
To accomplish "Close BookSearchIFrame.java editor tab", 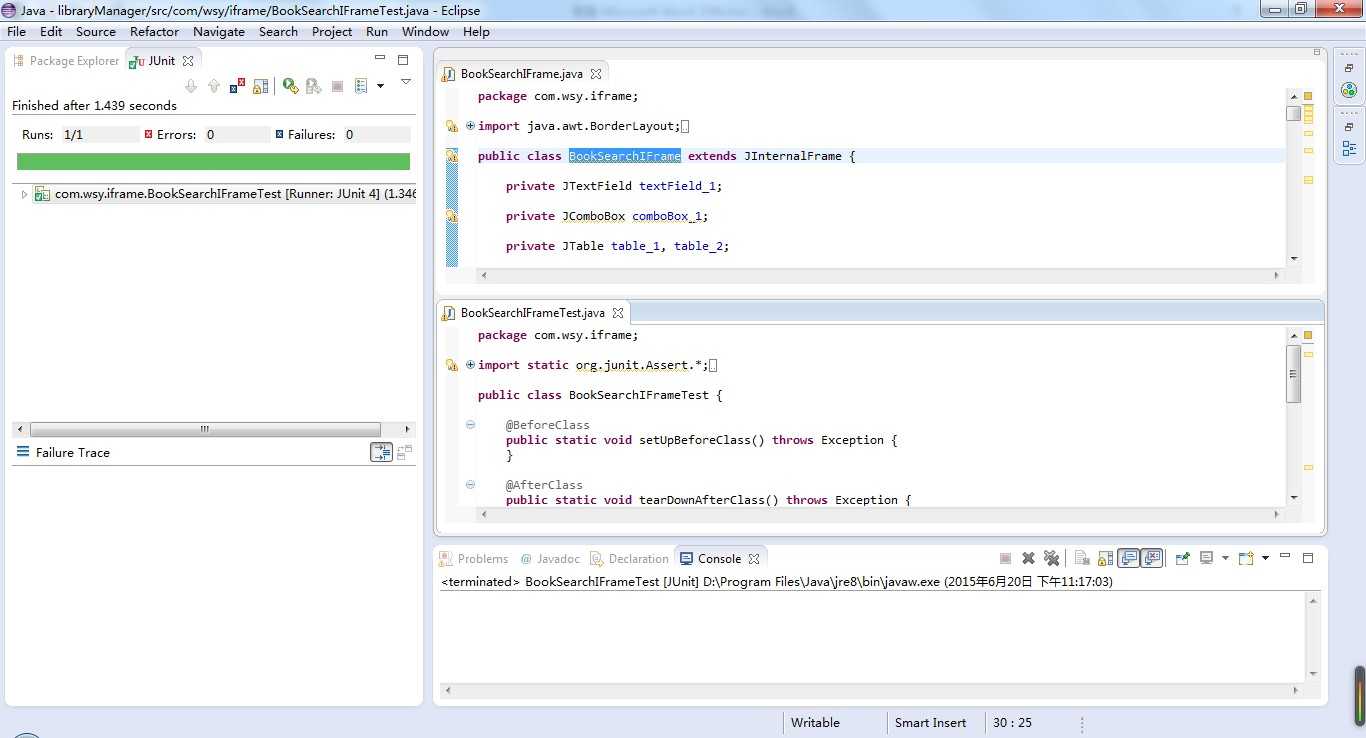I will [x=596, y=74].
